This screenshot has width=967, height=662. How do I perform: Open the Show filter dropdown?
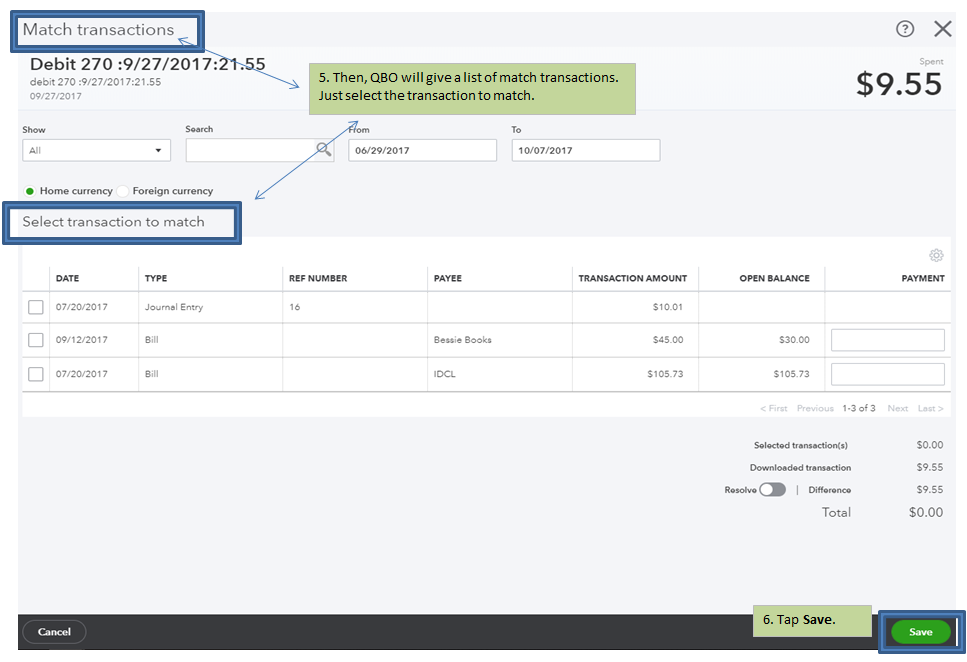coord(96,150)
